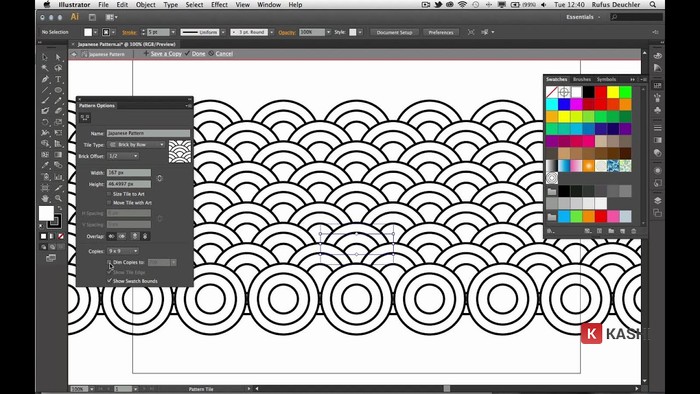This screenshot has height=394, width=700.
Task: Click the Delete Swatch trash icon
Action: click(633, 231)
